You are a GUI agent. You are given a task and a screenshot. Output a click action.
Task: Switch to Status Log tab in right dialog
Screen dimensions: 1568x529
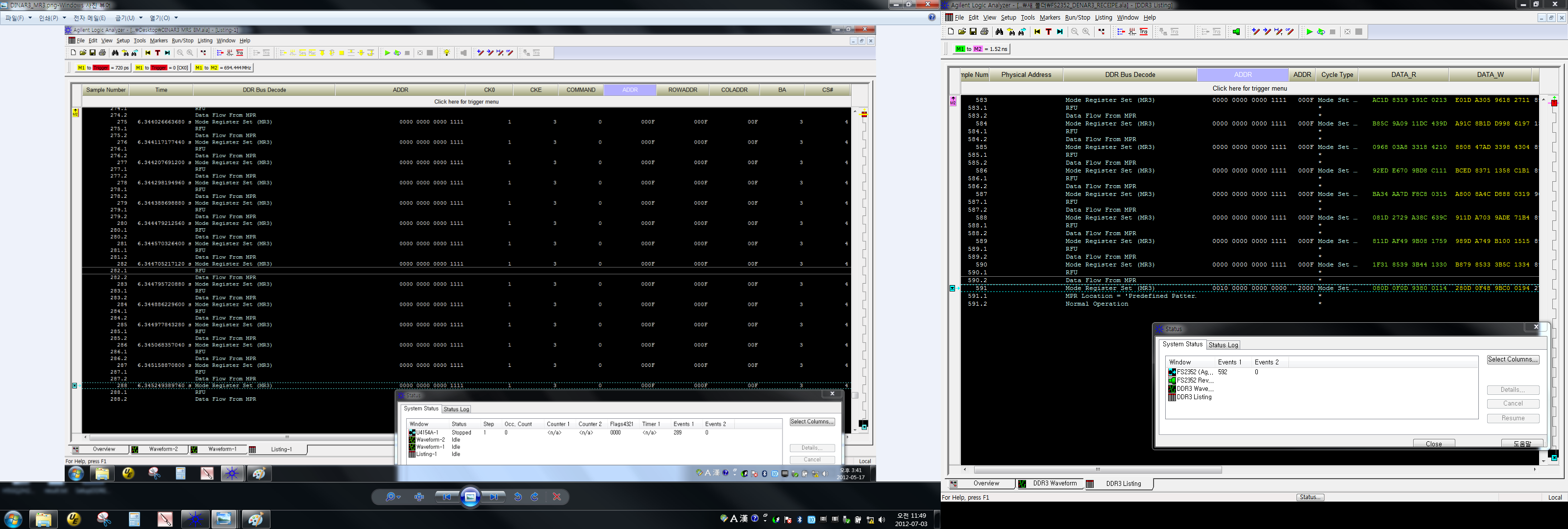pyautogui.click(x=1223, y=345)
